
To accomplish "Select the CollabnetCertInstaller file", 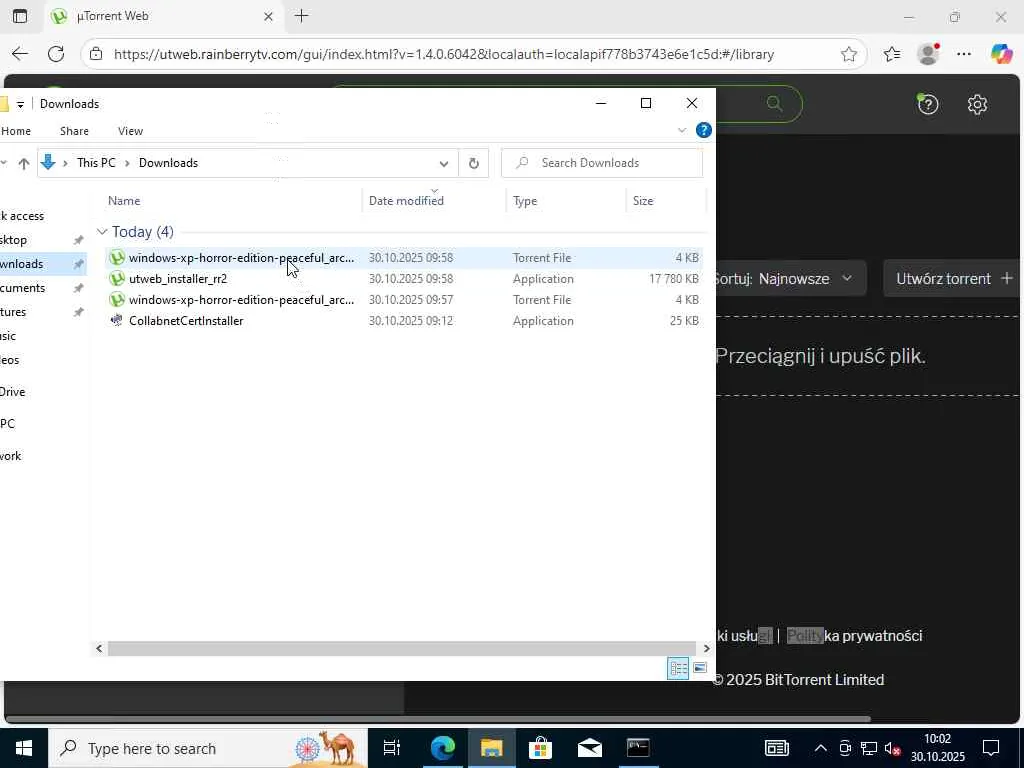I will click(x=404, y=321).
